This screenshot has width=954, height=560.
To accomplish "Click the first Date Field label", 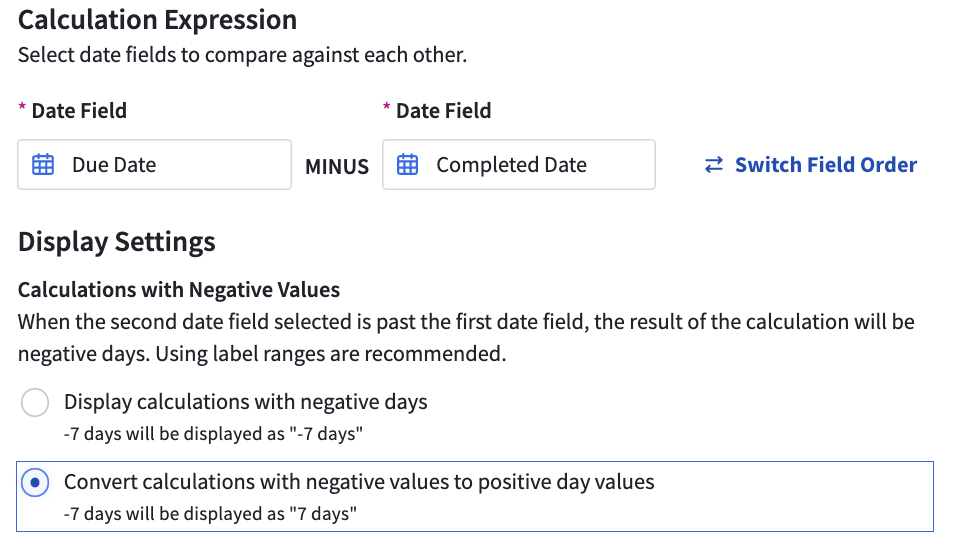I will (x=79, y=111).
